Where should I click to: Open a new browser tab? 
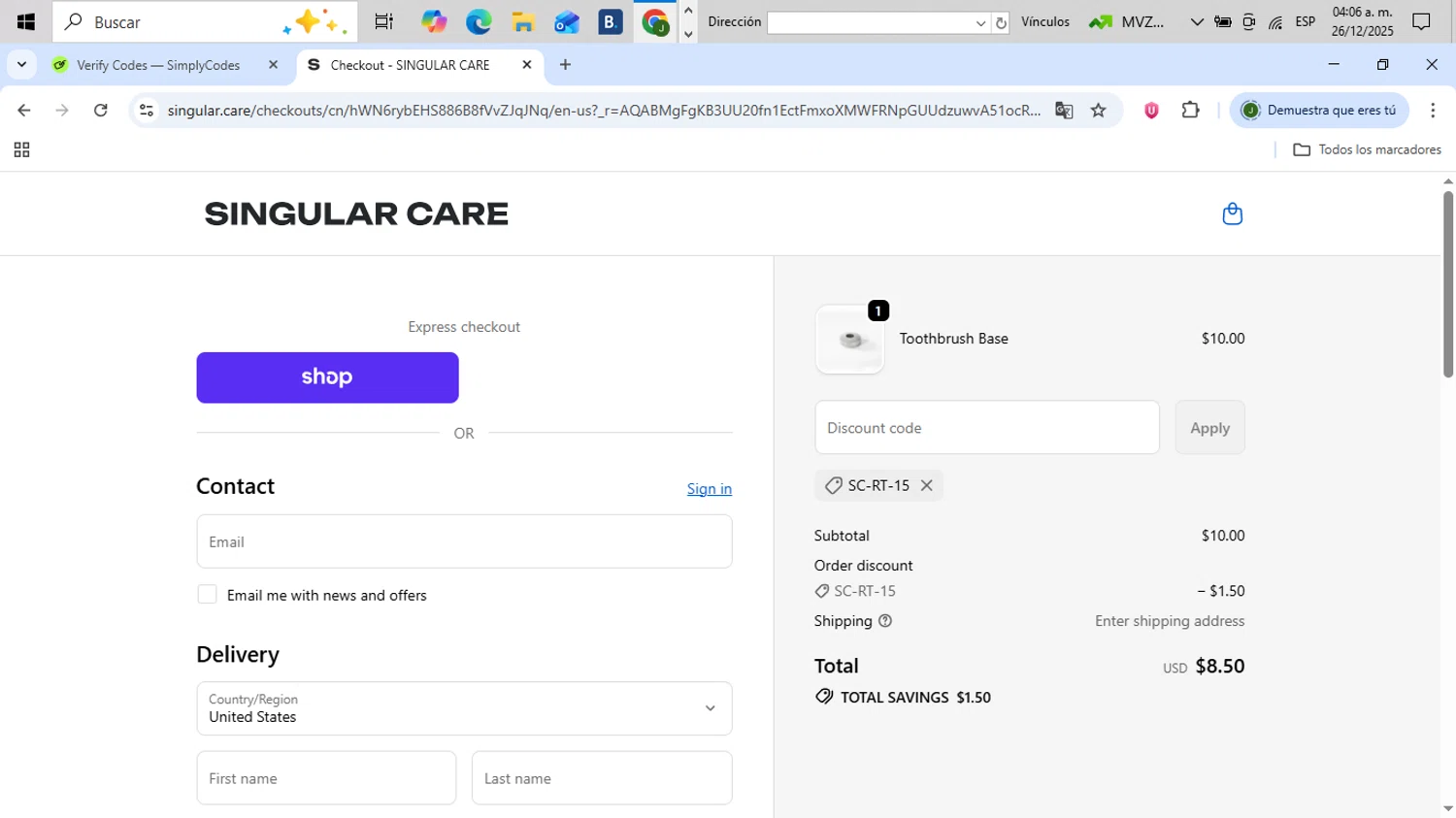(566, 65)
